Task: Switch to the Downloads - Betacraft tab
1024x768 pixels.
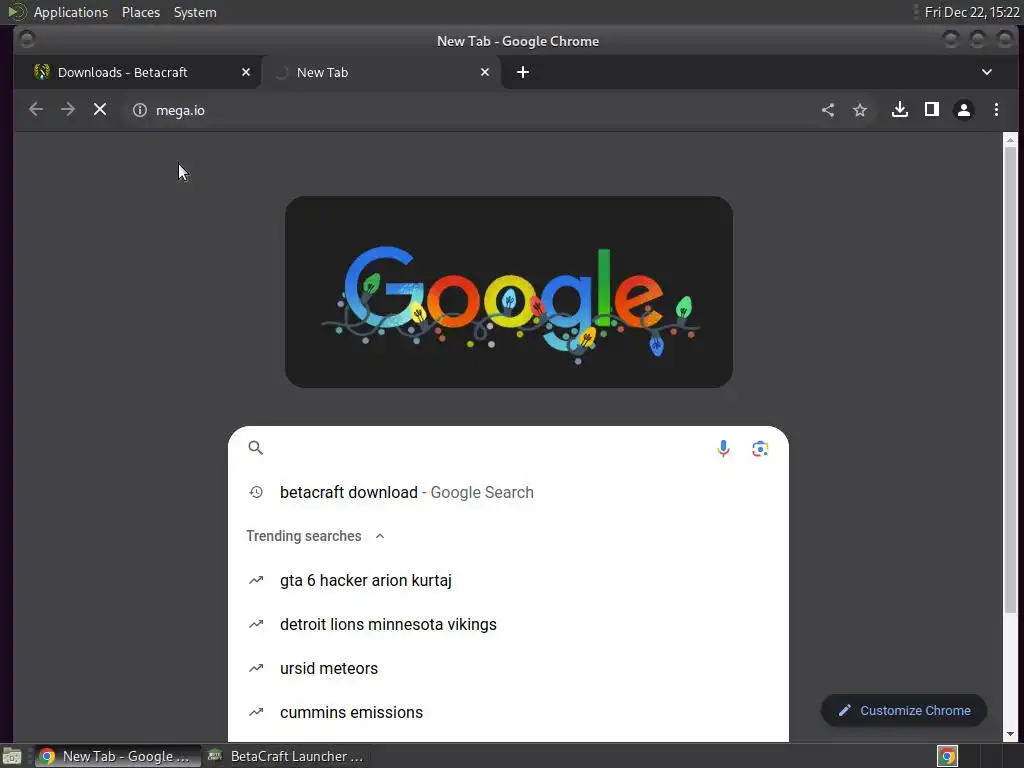Action: (137, 72)
